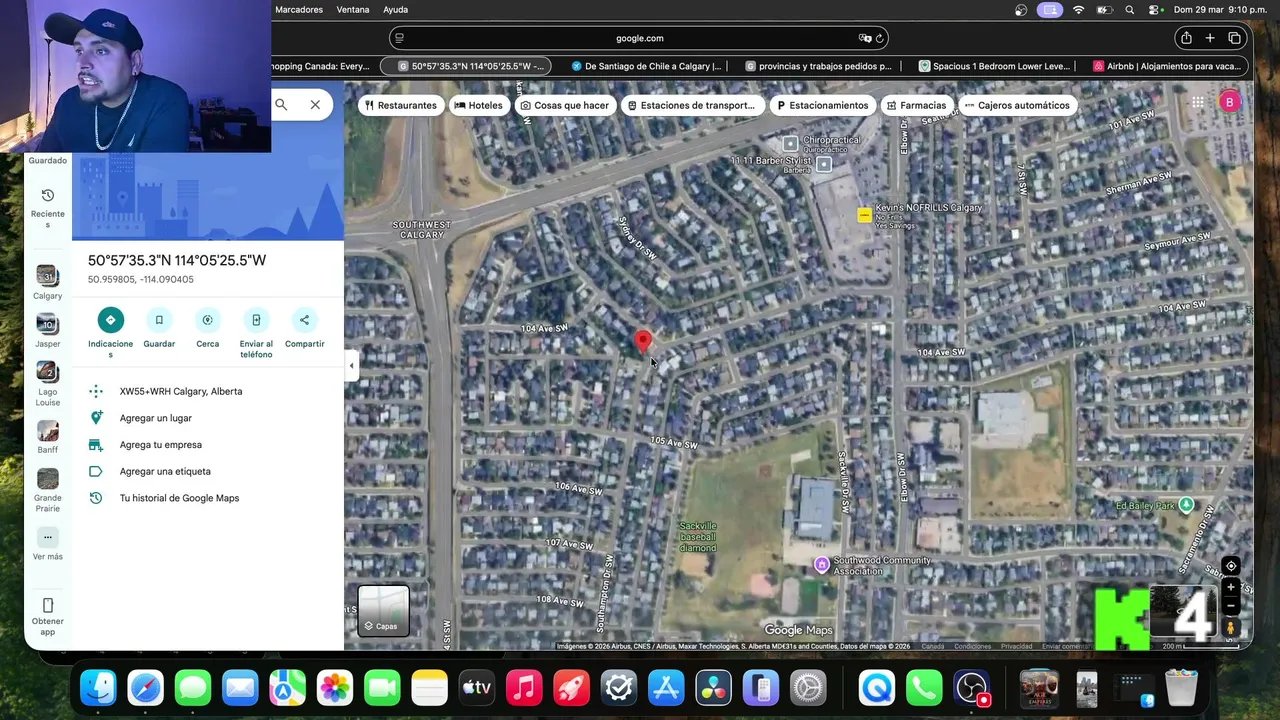Open the Capas layers switcher
Viewport: 1280px width, 720px height.
point(384,611)
